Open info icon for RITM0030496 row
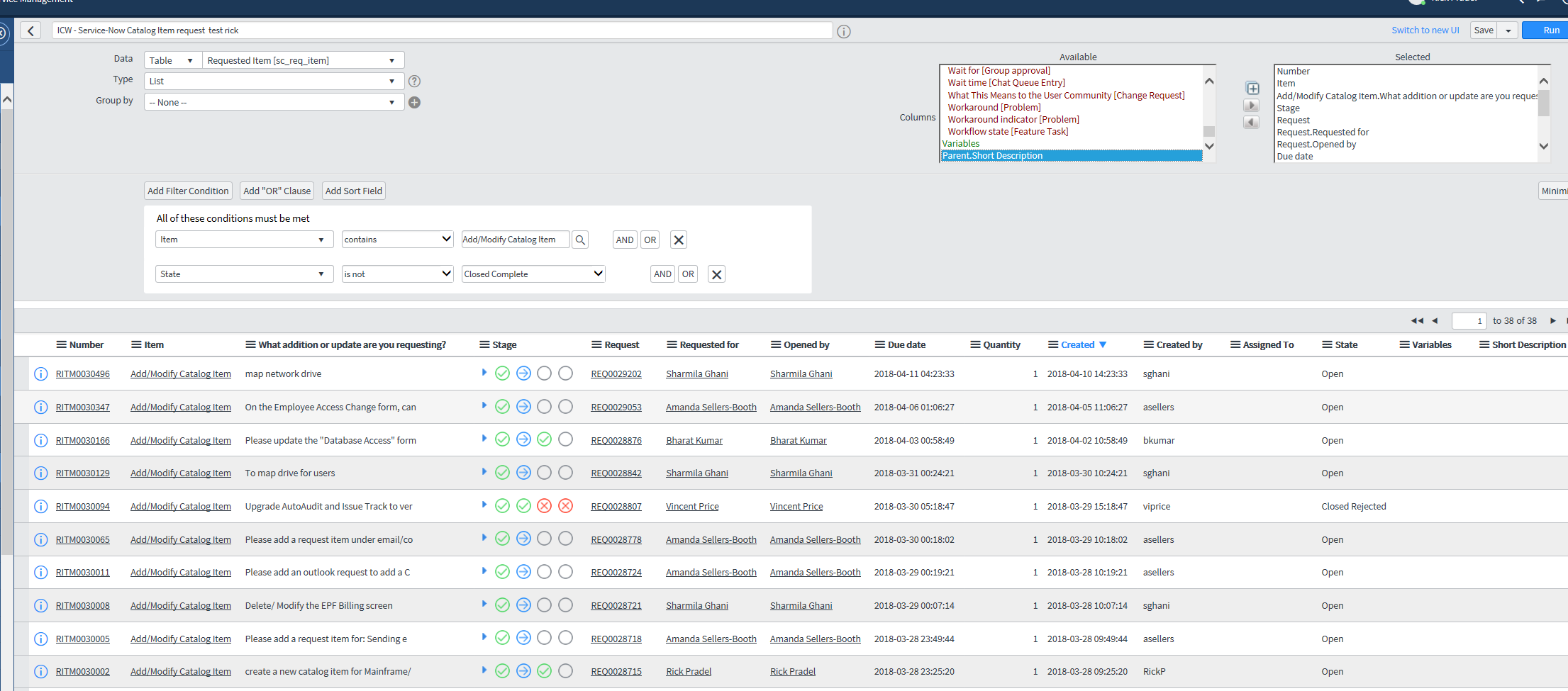This screenshot has height=691, width=1568. 41,374
